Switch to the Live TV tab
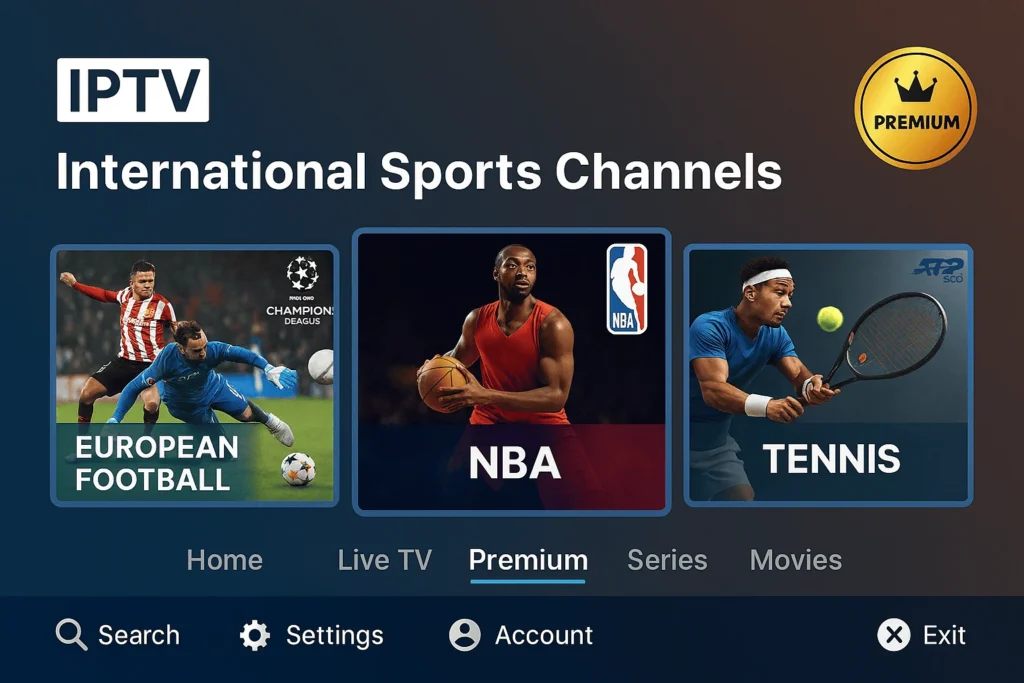 pyautogui.click(x=385, y=560)
